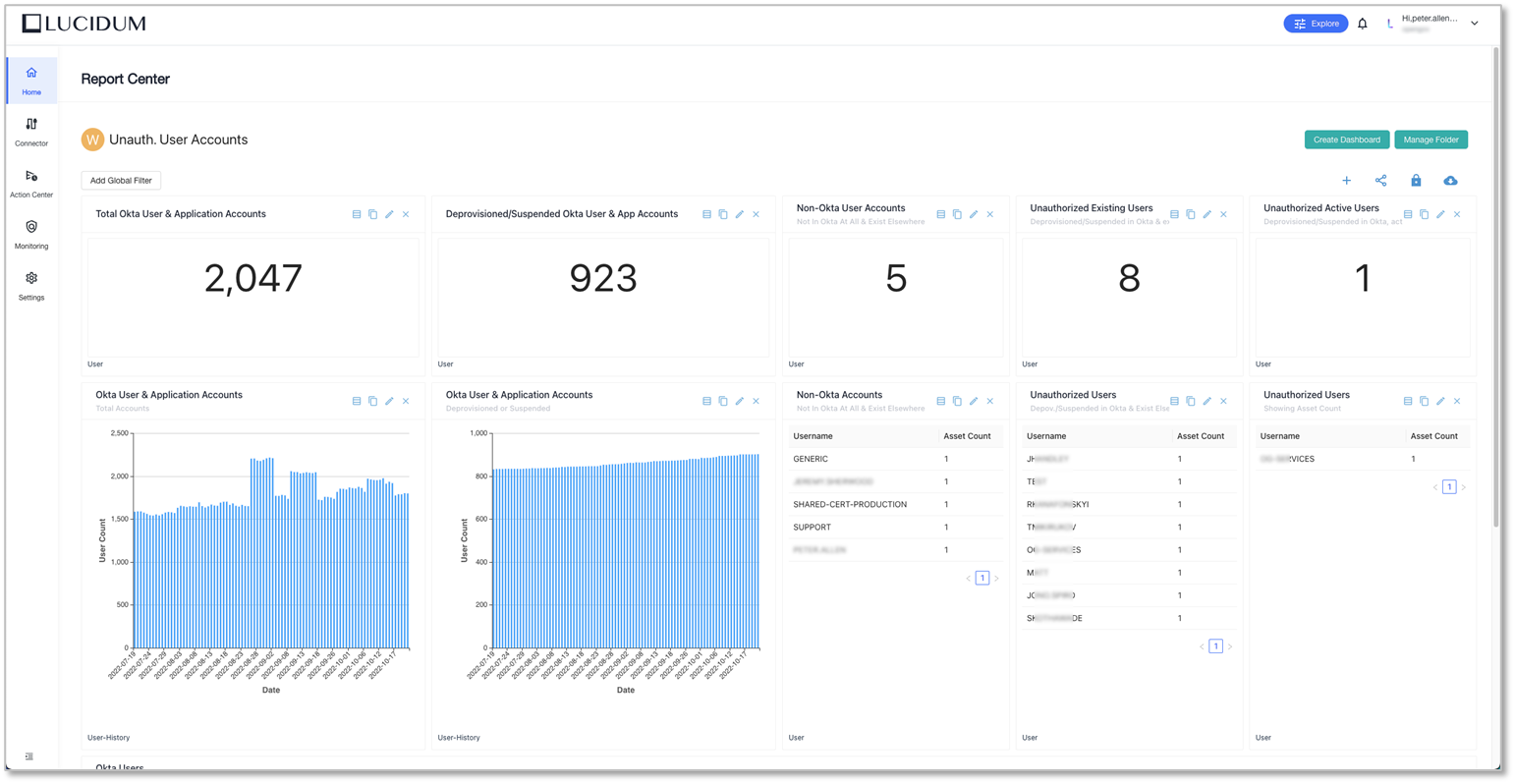Share the dashboard via share icon

pyautogui.click(x=1380, y=181)
